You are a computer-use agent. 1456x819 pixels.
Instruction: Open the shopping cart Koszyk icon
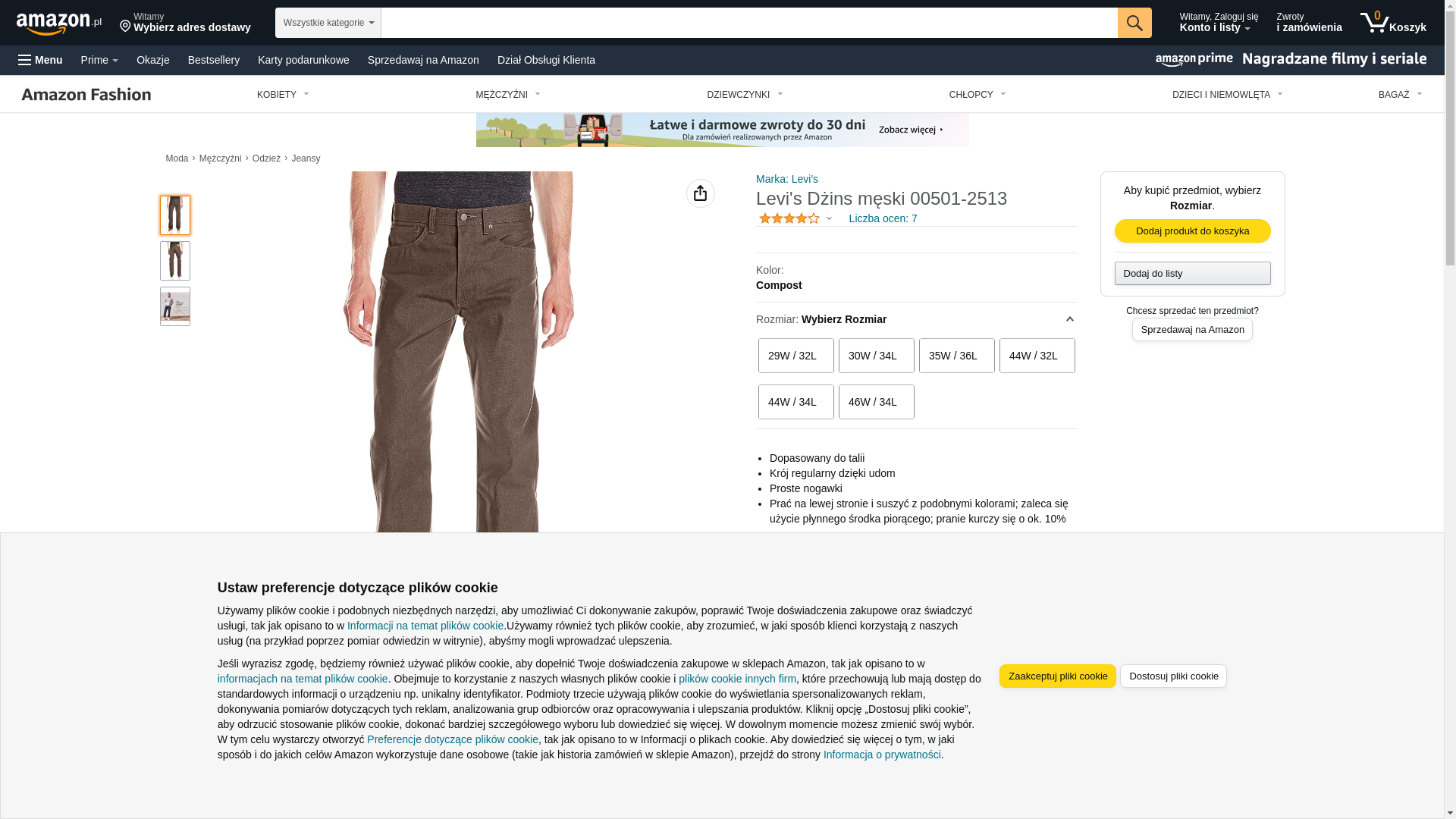[1393, 23]
